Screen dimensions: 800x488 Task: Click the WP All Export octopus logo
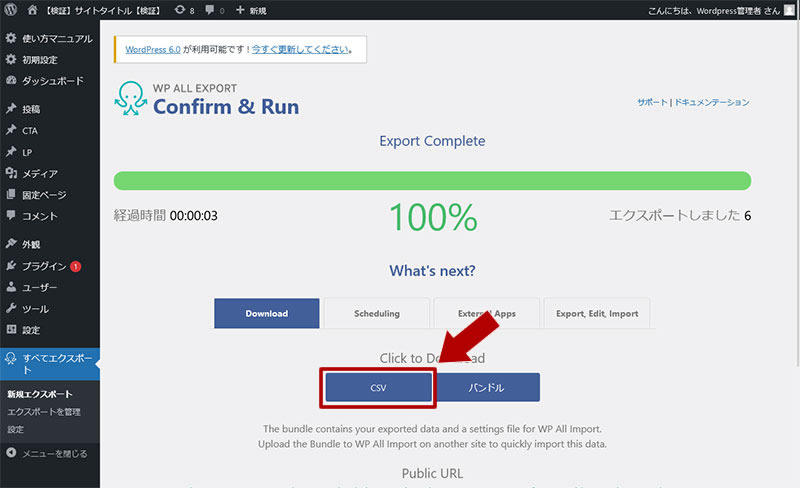coord(131,98)
